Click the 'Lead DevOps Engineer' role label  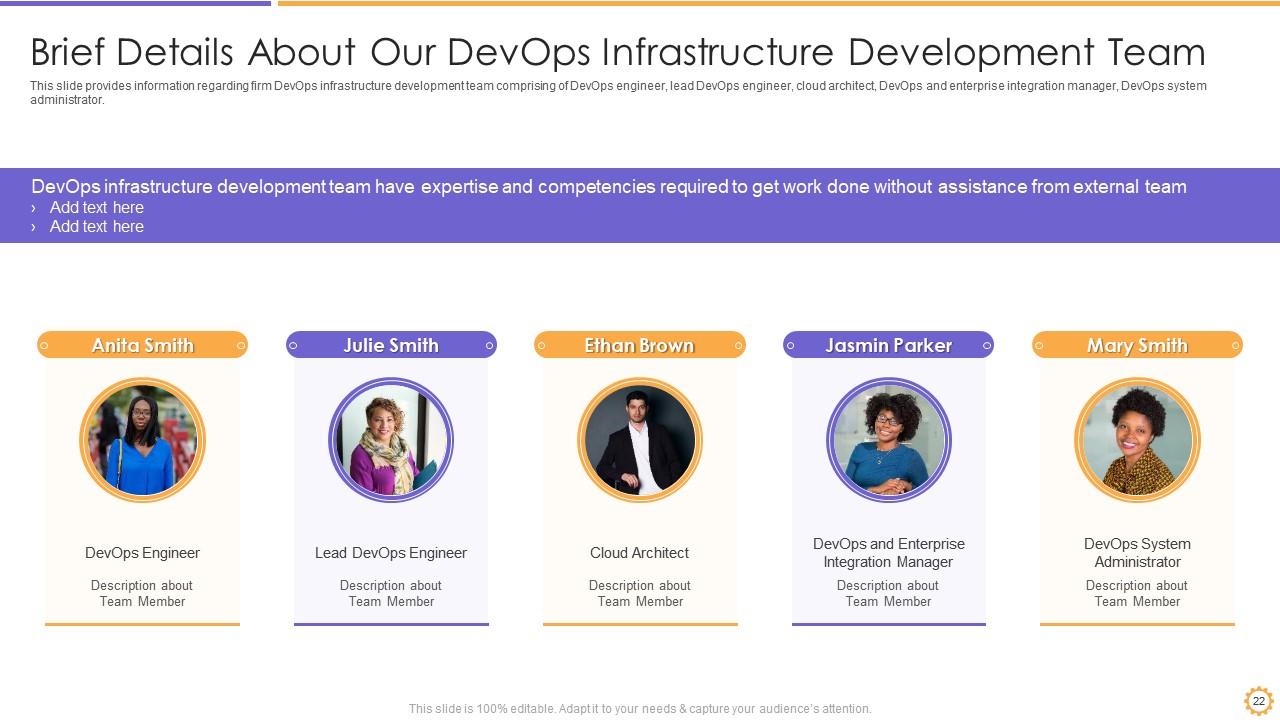(x=391, y=553)
